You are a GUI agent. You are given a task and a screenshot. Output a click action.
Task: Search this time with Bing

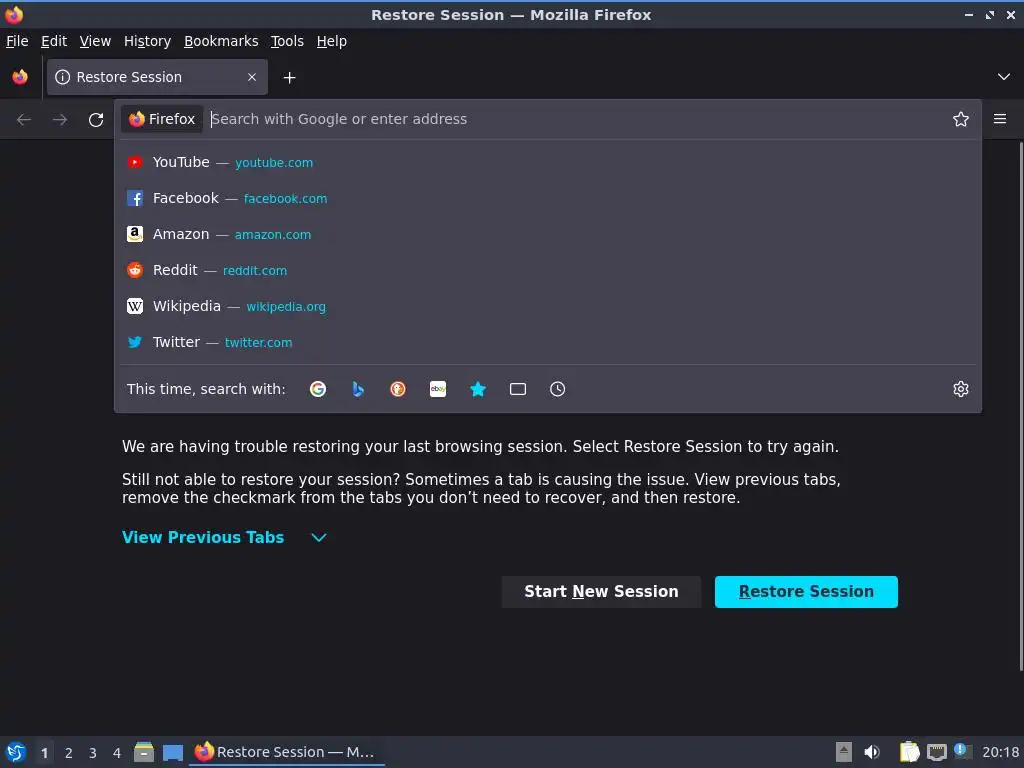358,389
